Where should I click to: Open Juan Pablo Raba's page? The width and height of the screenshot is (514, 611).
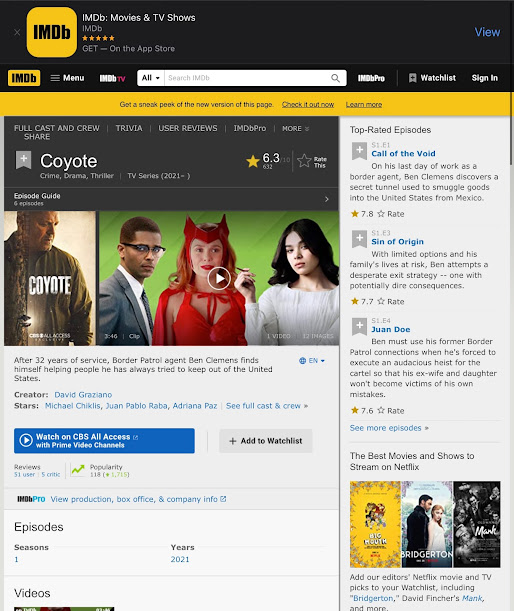point(136,406)
